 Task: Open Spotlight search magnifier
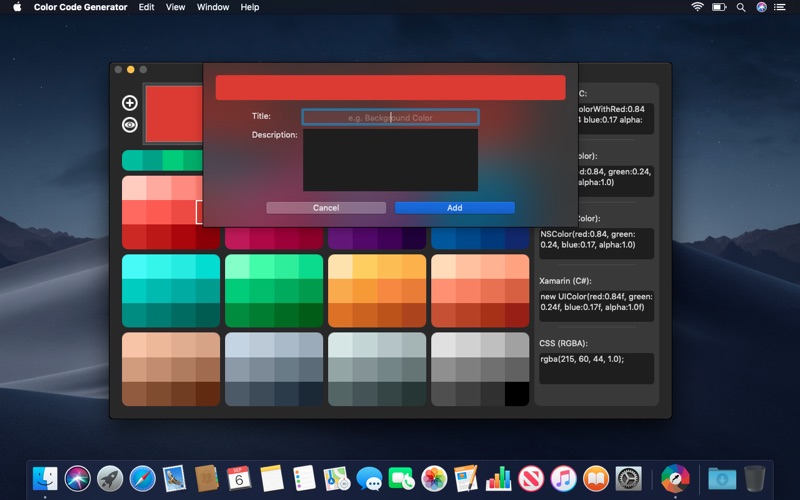tap(741, 7)
